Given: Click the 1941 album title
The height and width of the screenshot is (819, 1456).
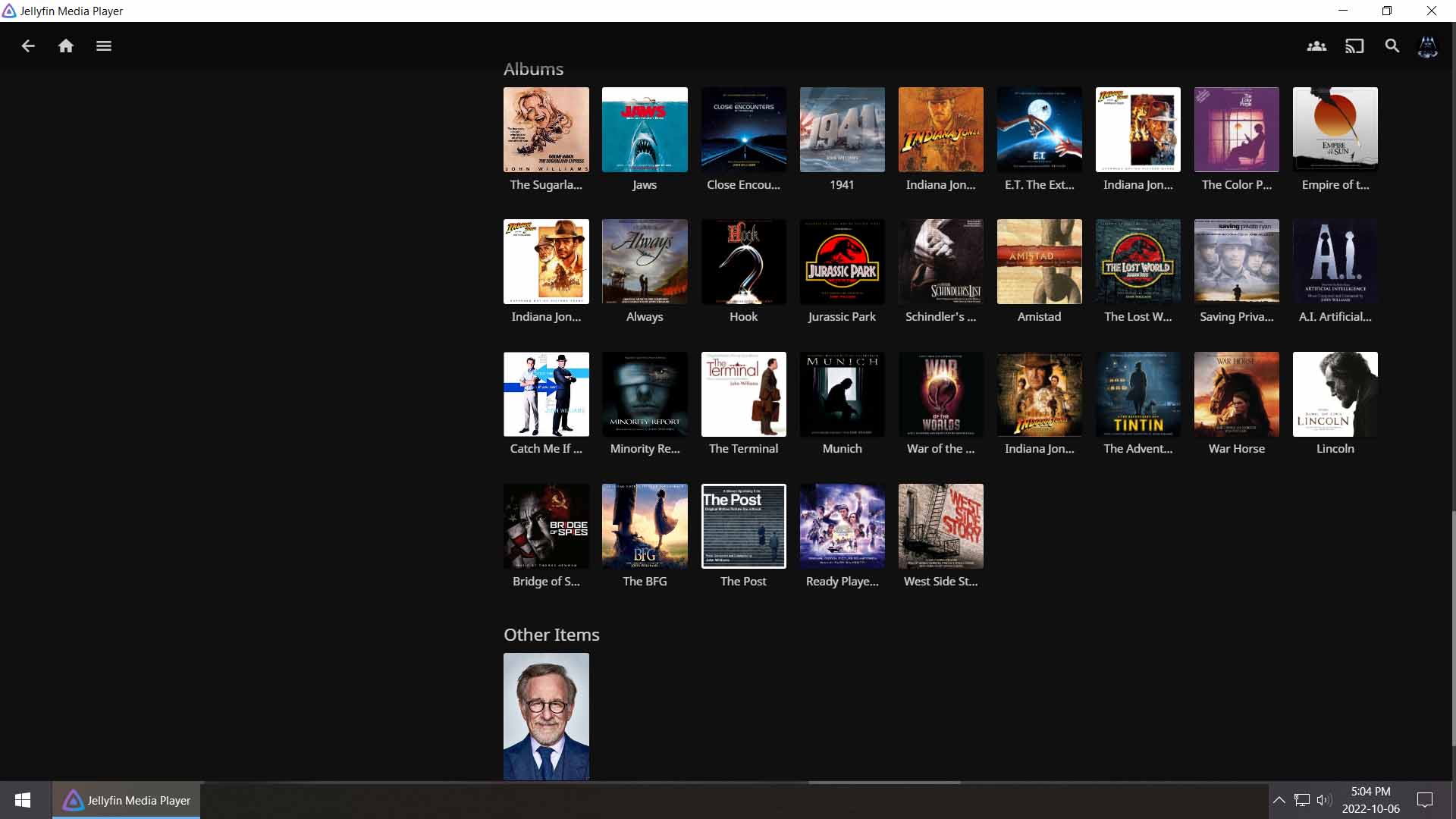Looking at the screenshot, I should click(x=842, y=185).
